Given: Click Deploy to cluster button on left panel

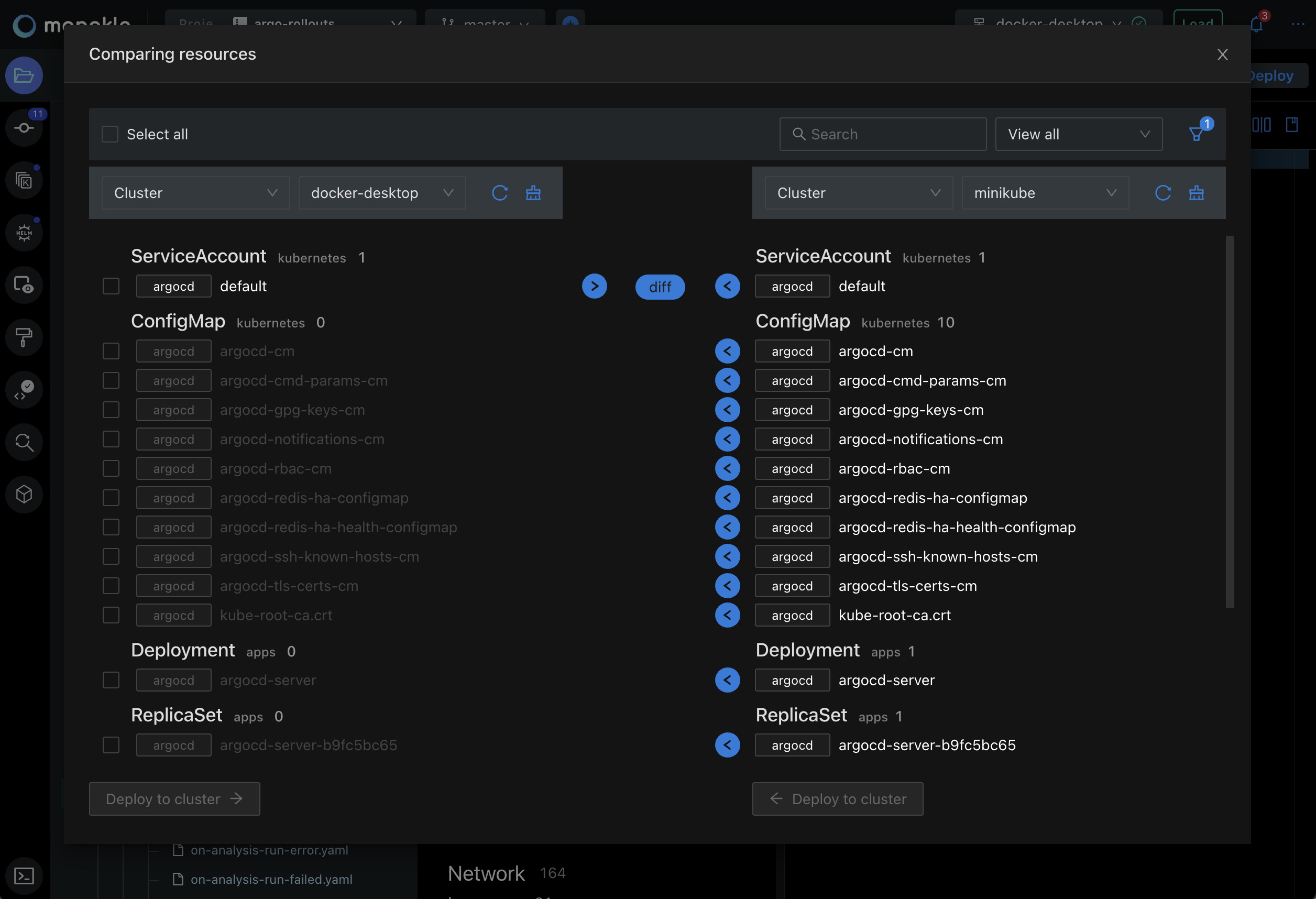Looking at the screenshot, I should [x=174, y=799].
